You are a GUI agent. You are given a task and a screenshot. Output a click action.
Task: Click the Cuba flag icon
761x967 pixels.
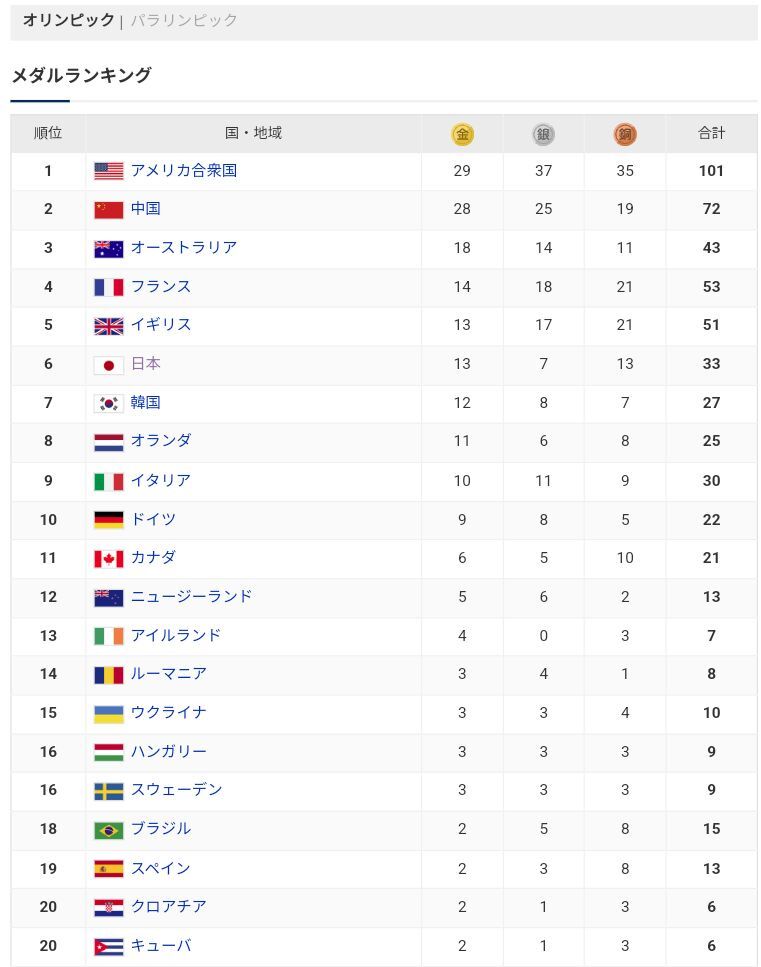109,946
